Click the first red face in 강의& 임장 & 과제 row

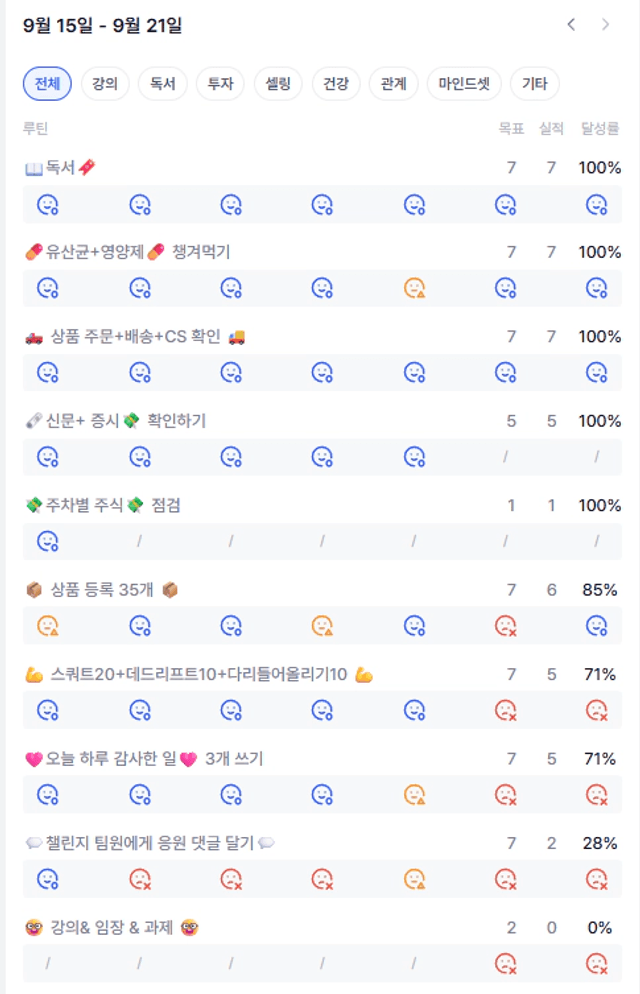[505, 964]
